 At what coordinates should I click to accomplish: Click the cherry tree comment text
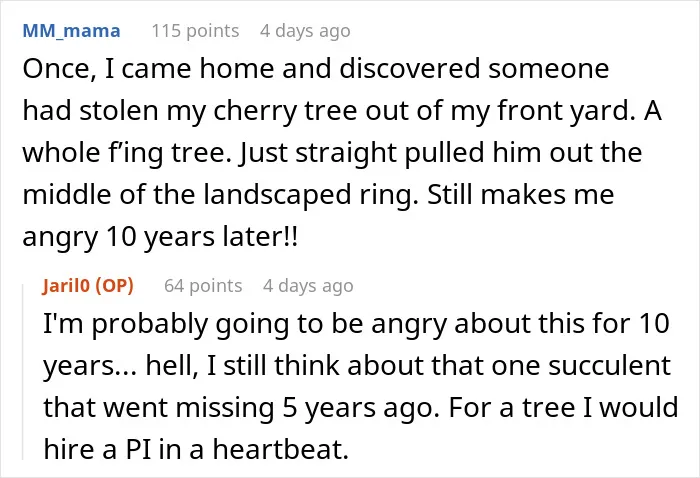pyautogui.click(x=342, y=152)
